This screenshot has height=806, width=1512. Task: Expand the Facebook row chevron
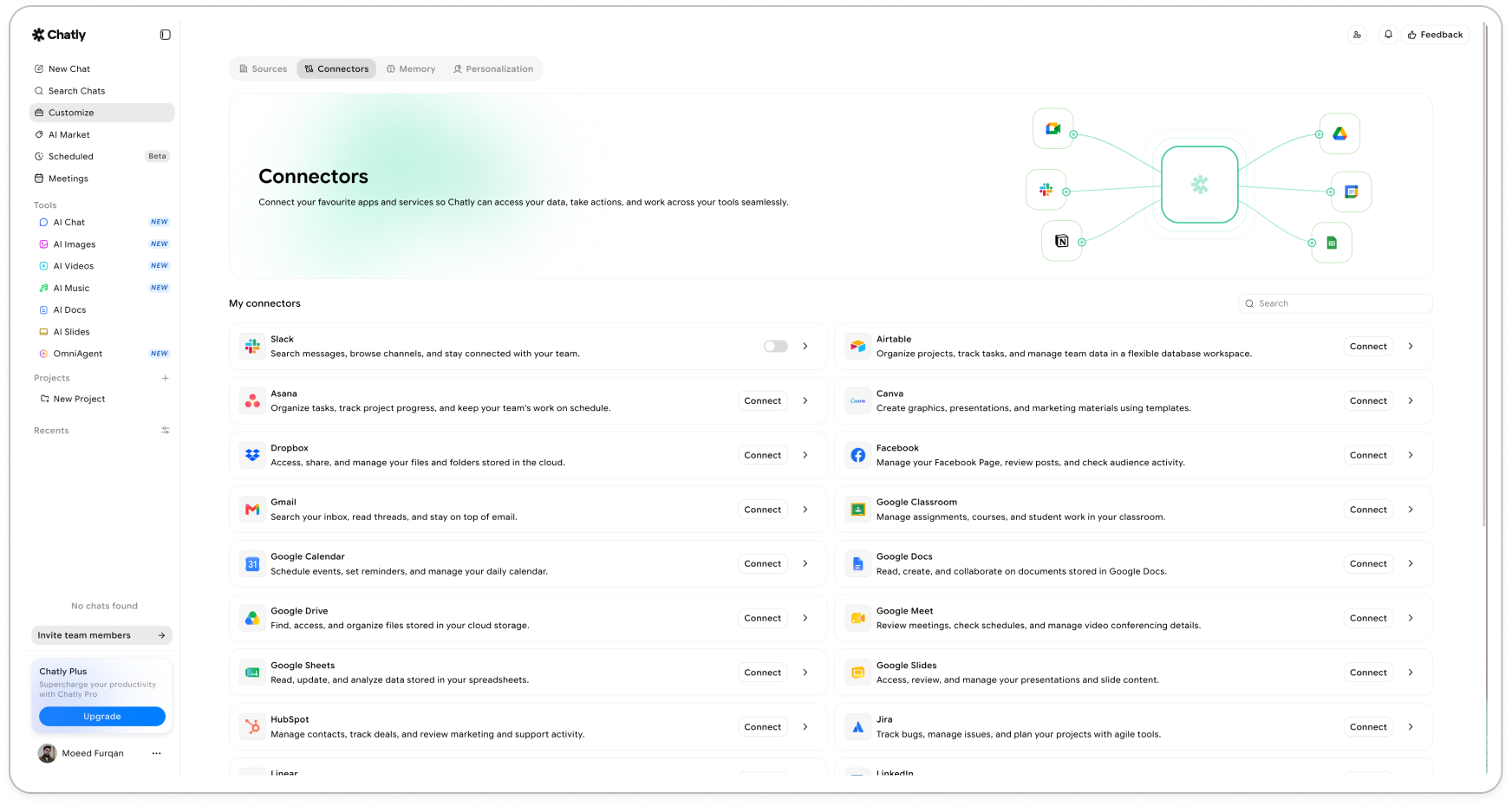(x=1411, y=455)
